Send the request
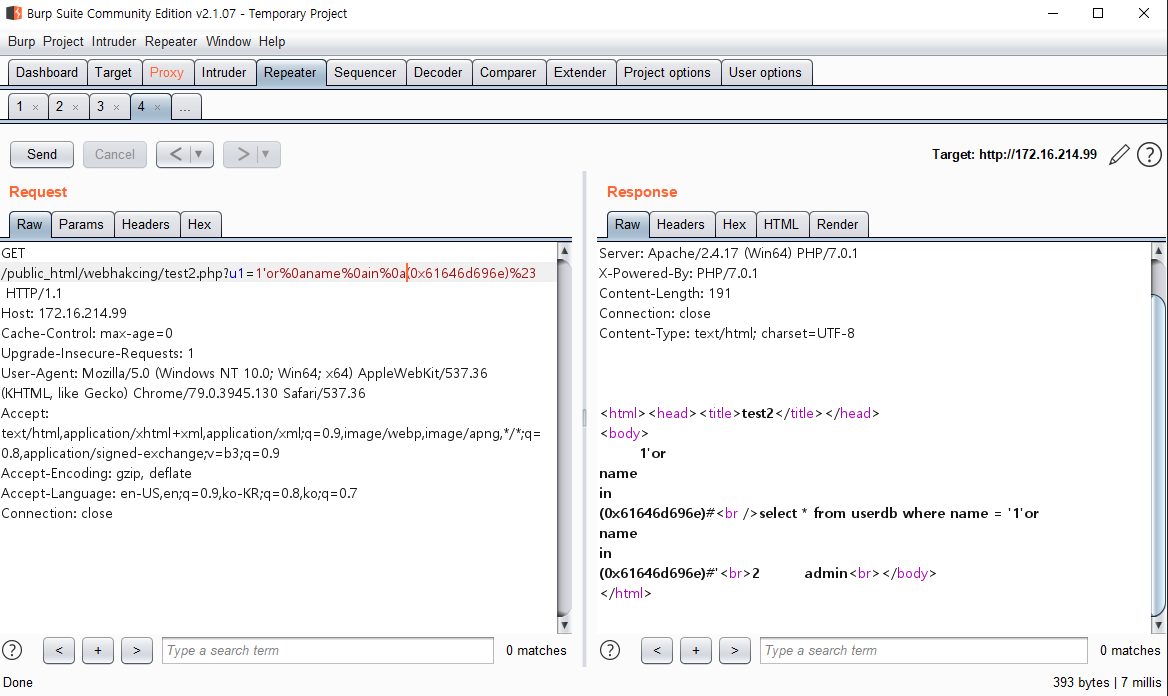 (x=42, y=154)
